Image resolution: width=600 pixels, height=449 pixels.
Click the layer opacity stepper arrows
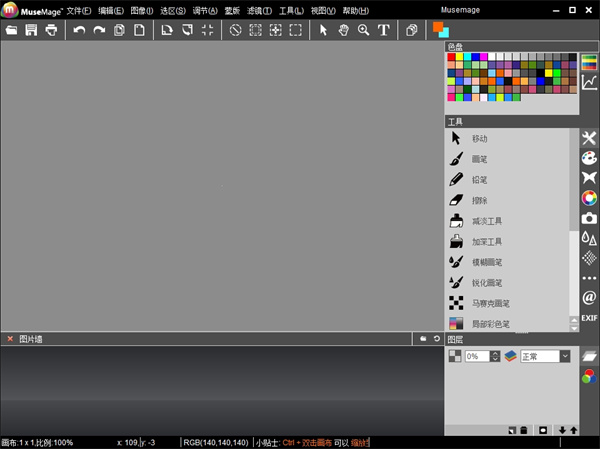[x=495, y=356]
